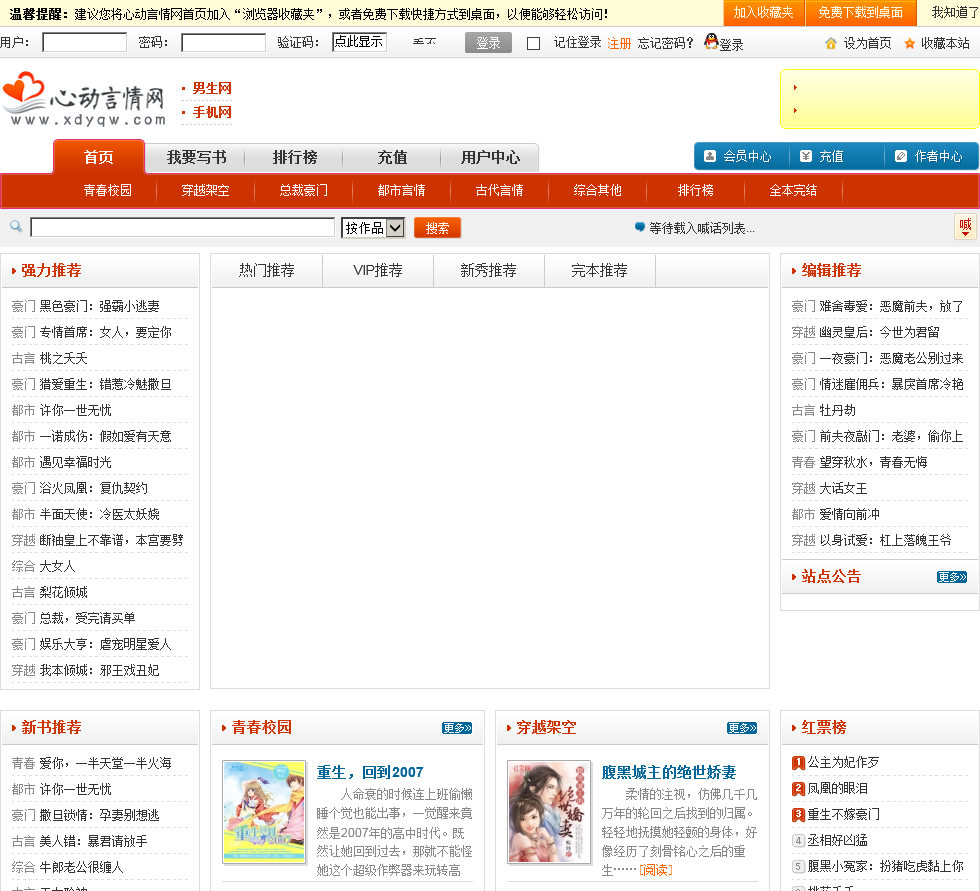980x891 pixels.
Task: Click the rank 4 badge for 丞相好凶猛
Action: [798, 841]
